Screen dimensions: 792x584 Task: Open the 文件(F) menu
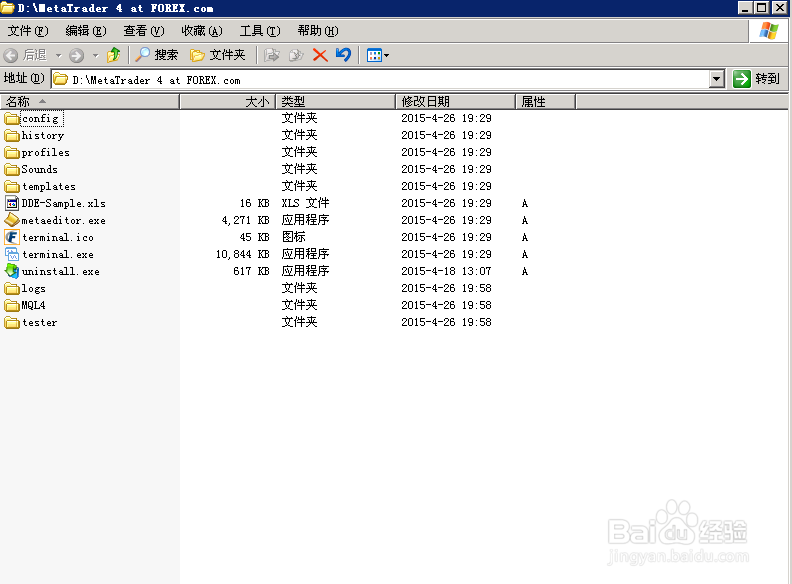pos(28,31)
